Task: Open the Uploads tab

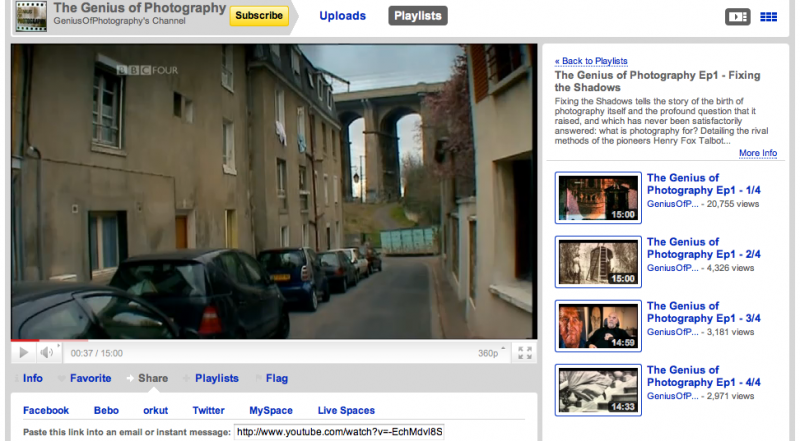Action: (342, 16)
